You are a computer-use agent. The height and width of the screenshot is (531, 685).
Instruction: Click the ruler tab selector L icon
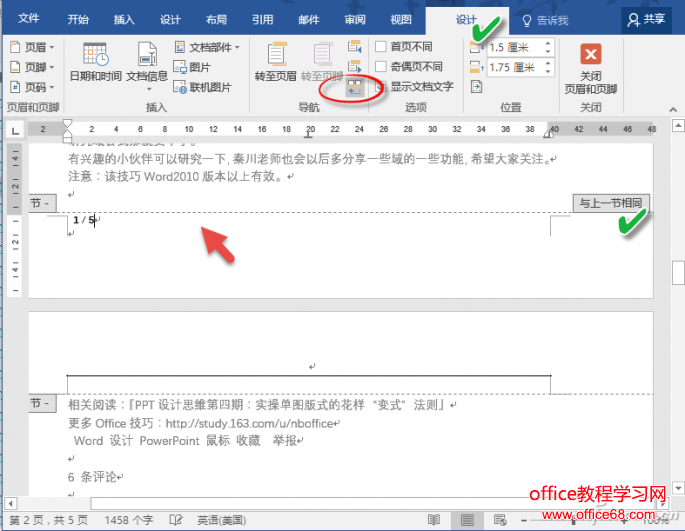pos(15,130)
